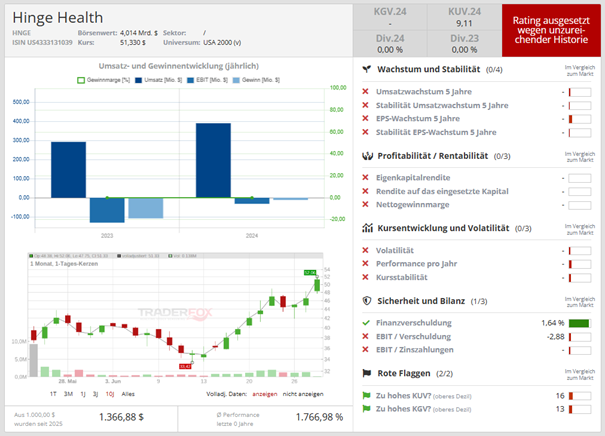Click red X next to Rendite auf das eingesetzte Kapital

coord(365,191)
